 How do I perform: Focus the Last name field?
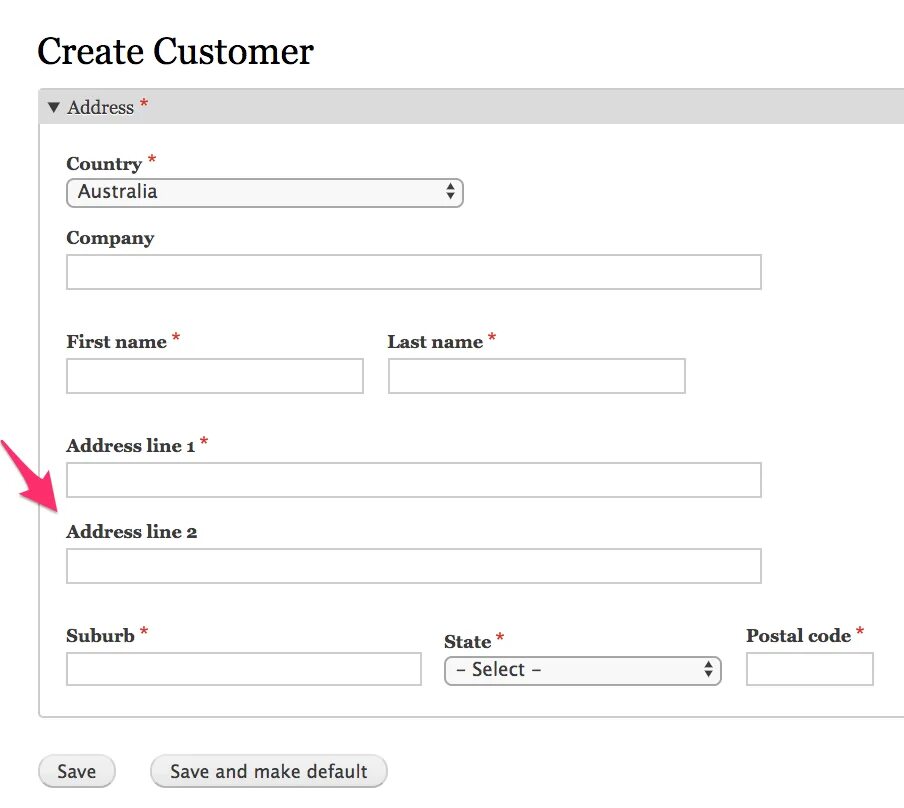pyautogui.click(x=536, y=376)
